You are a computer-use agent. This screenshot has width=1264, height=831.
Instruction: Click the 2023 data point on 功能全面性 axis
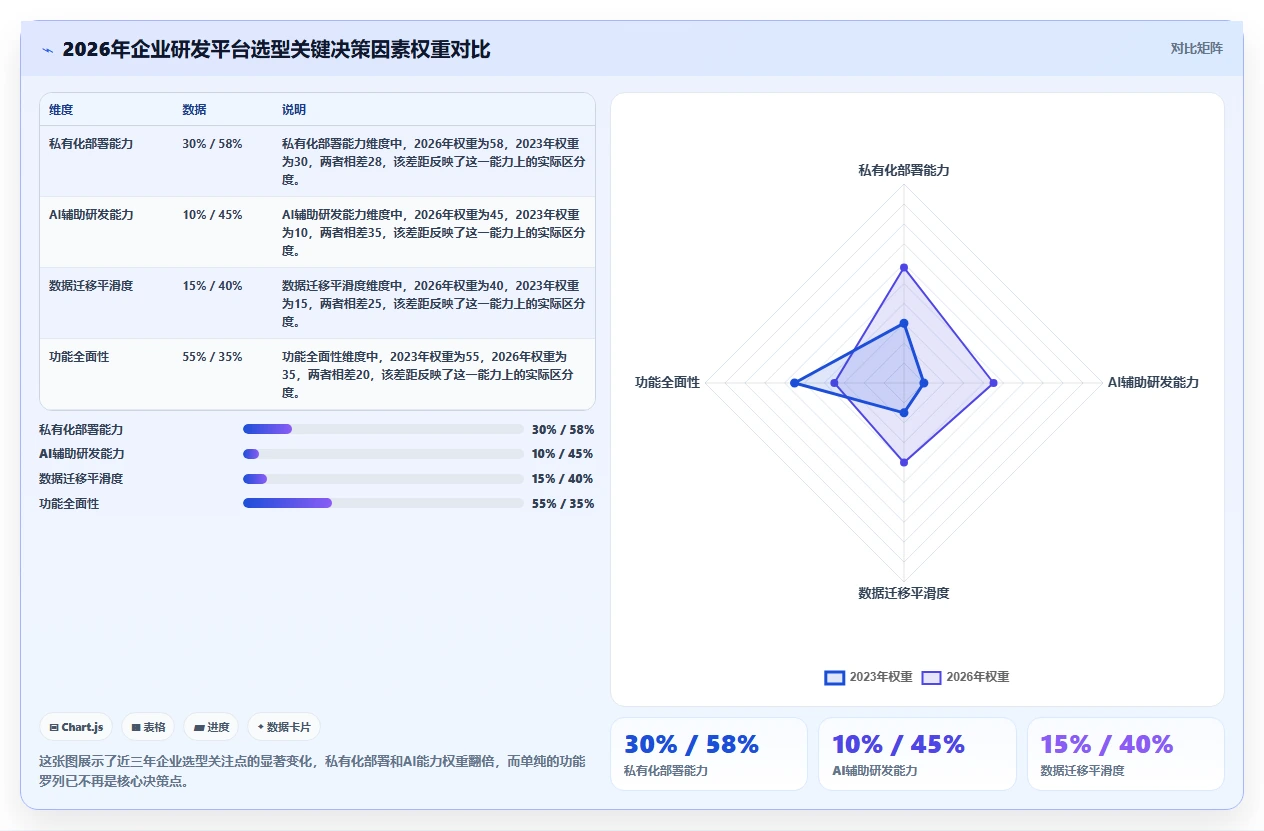tap(794, 383)
